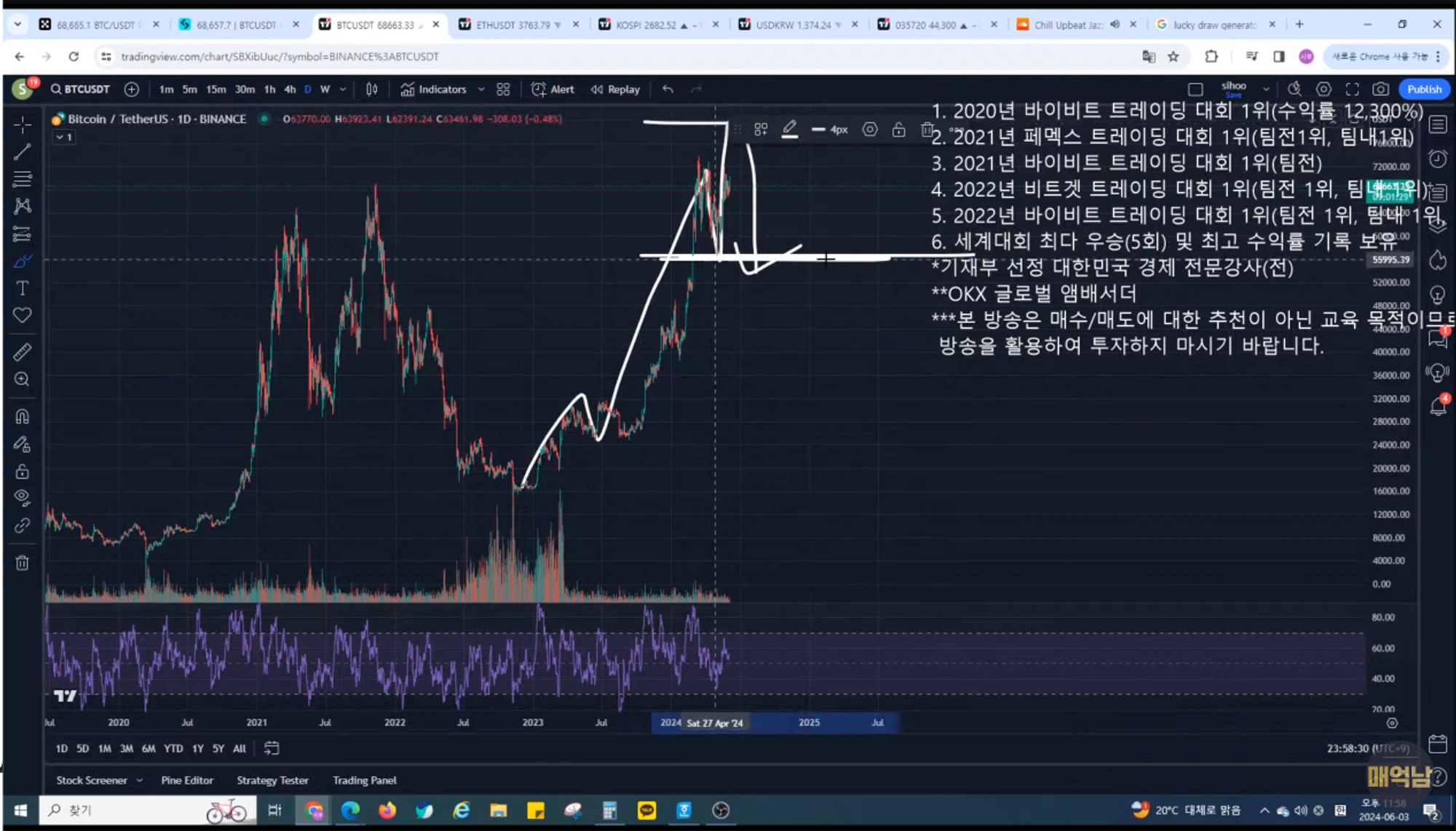Create an Alert from the toolbar
1456x831 pixels.
point(553,89)
